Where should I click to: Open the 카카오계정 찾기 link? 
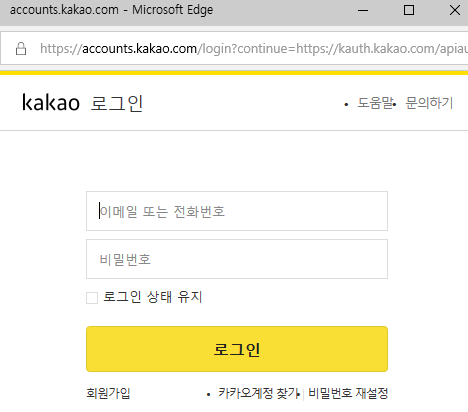258,393
